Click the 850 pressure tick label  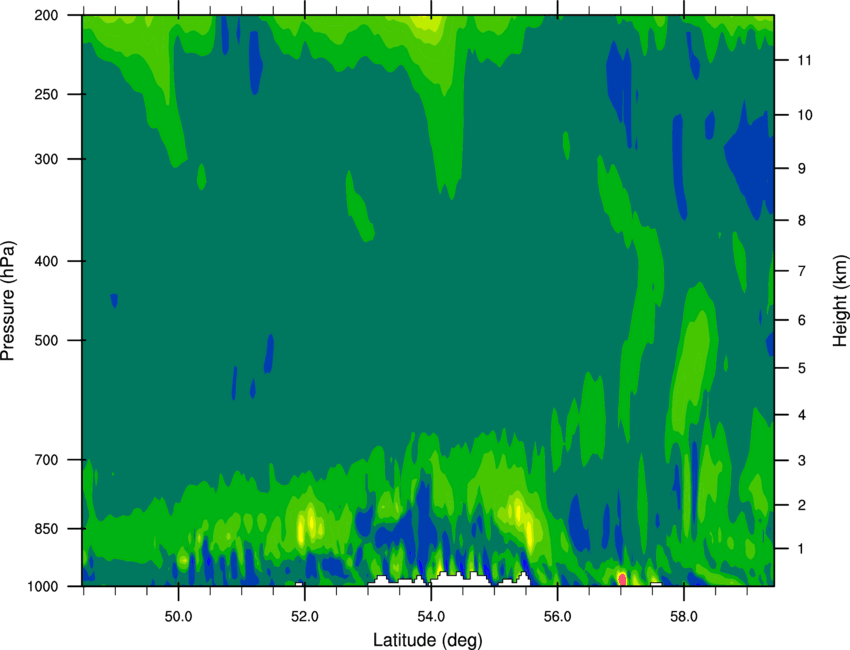point(46,529)
